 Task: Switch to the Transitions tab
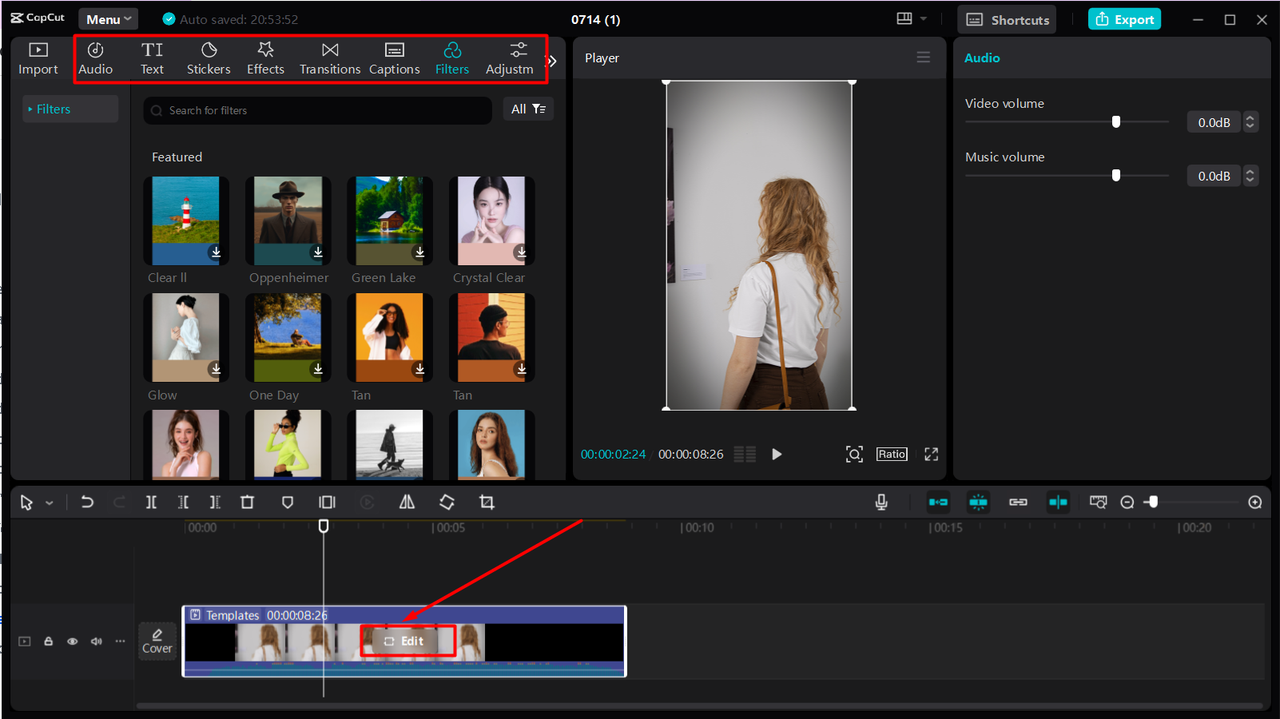click(x=330, y=58)
